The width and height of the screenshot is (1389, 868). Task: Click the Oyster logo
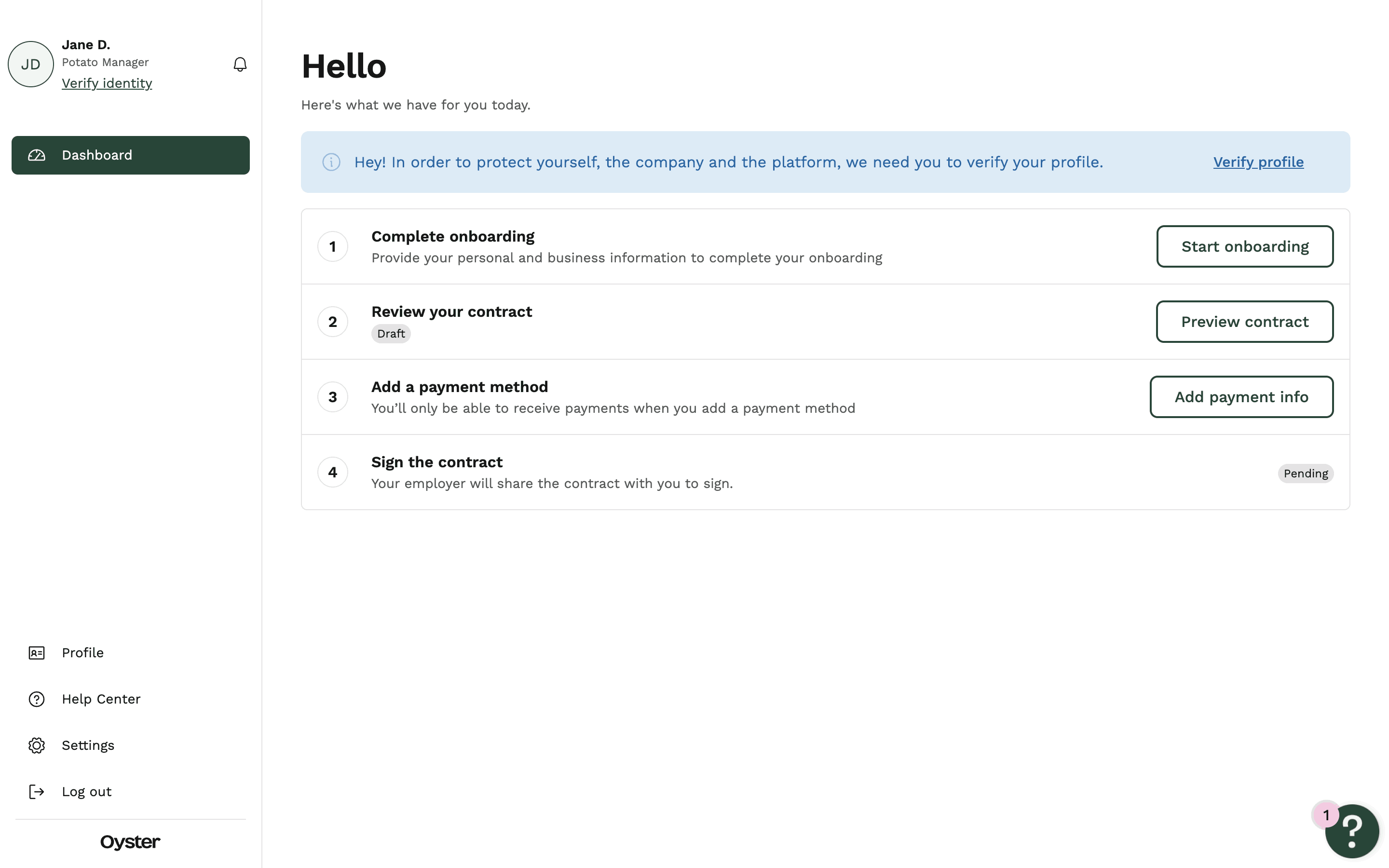tap(130, 841)
